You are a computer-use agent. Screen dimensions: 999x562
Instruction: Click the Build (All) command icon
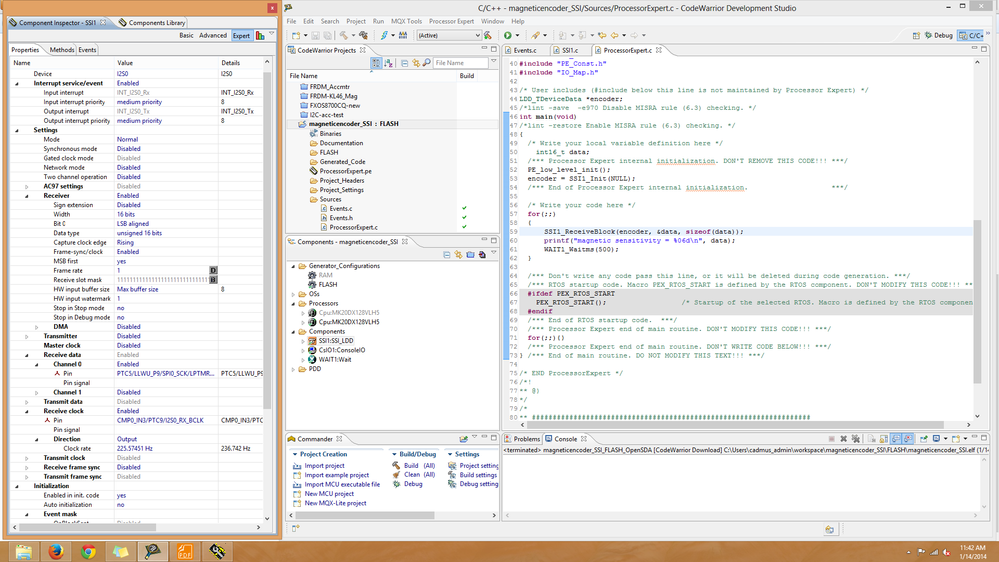396,466
